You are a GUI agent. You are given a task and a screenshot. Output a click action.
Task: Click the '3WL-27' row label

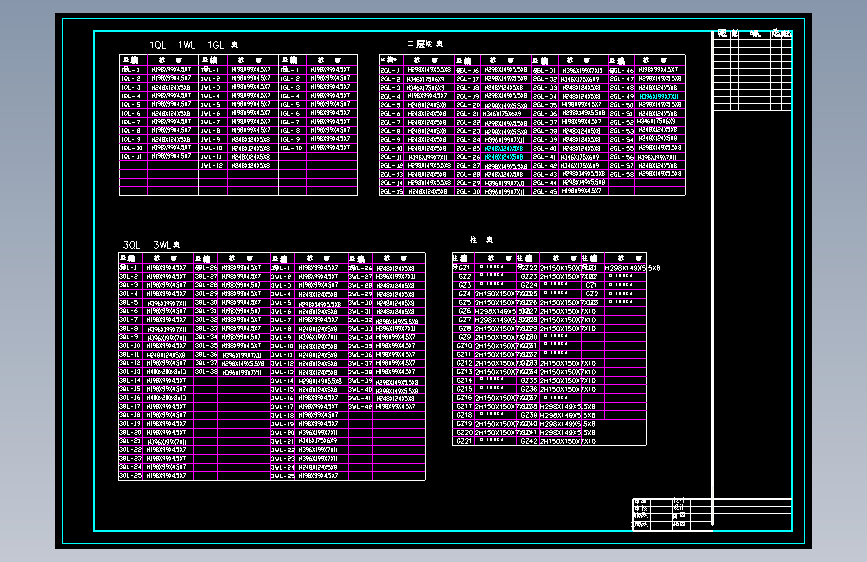[x=361, y=277]
